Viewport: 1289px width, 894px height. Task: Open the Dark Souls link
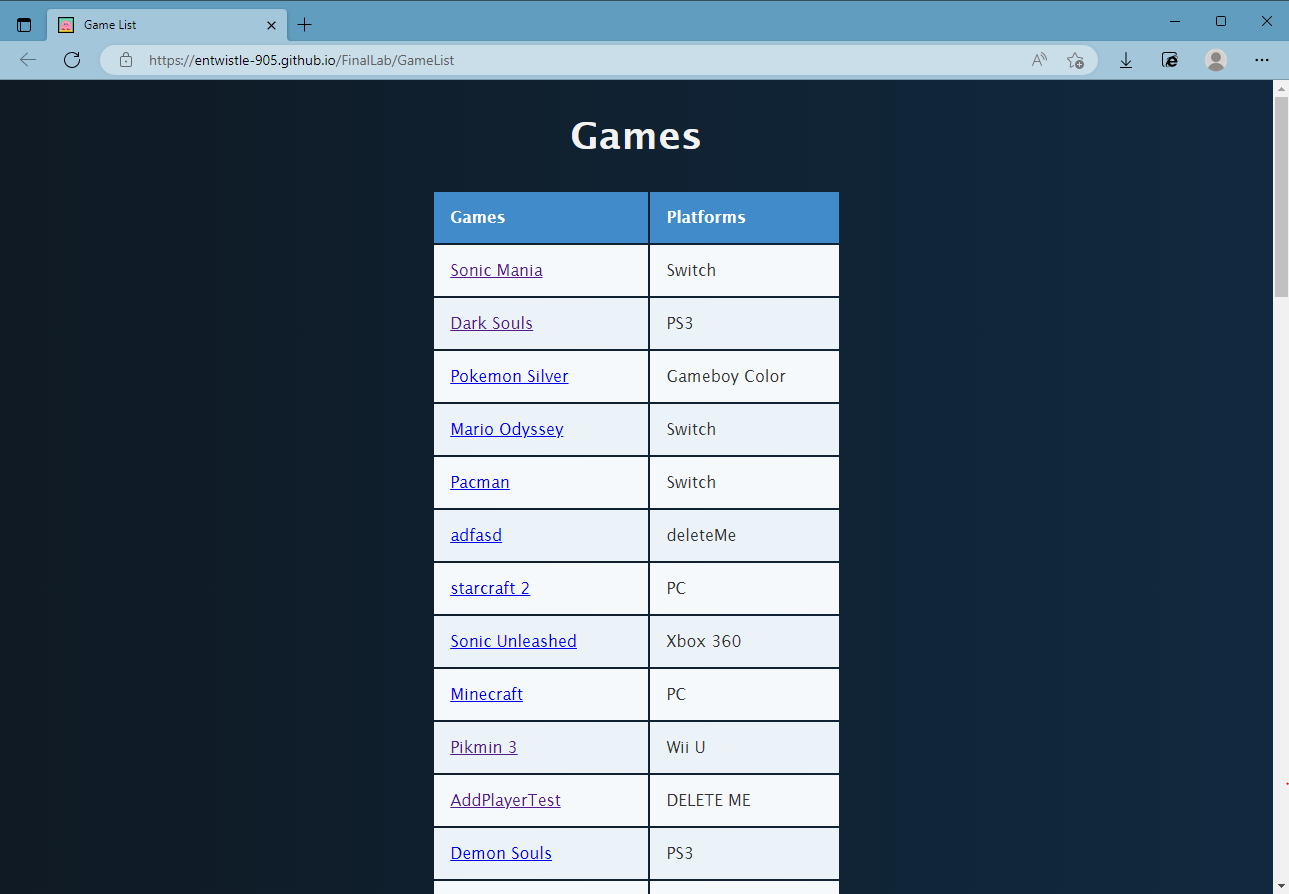click(491, 323)
